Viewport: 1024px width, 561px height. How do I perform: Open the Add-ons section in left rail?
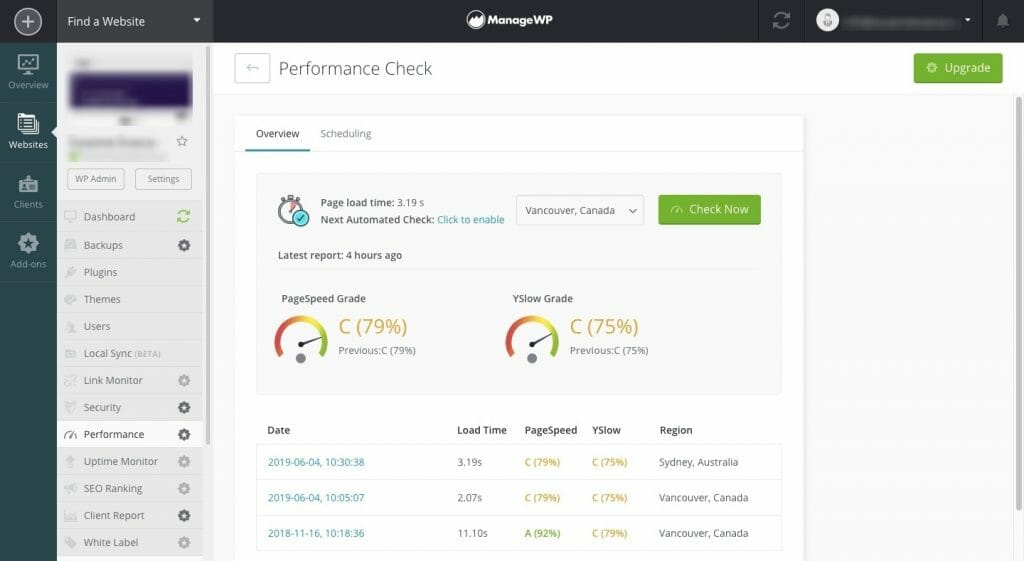tap(28, 251)
